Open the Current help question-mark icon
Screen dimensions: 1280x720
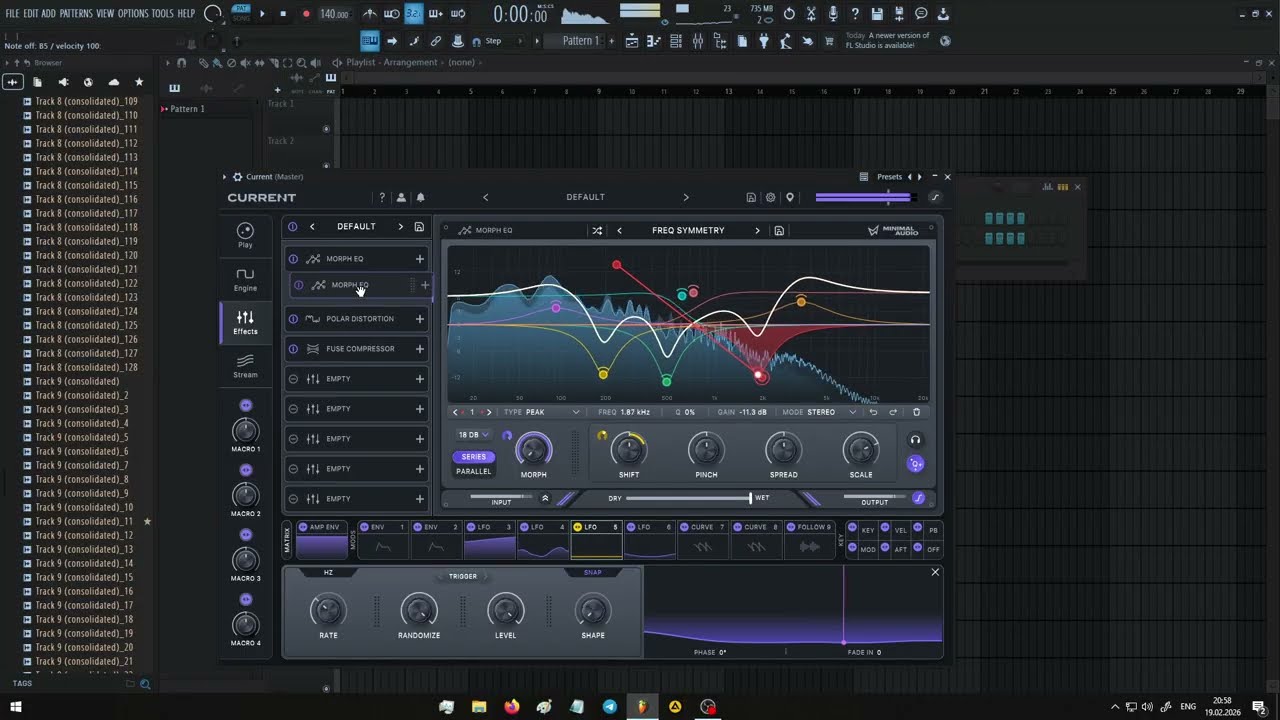click(382, 198)
